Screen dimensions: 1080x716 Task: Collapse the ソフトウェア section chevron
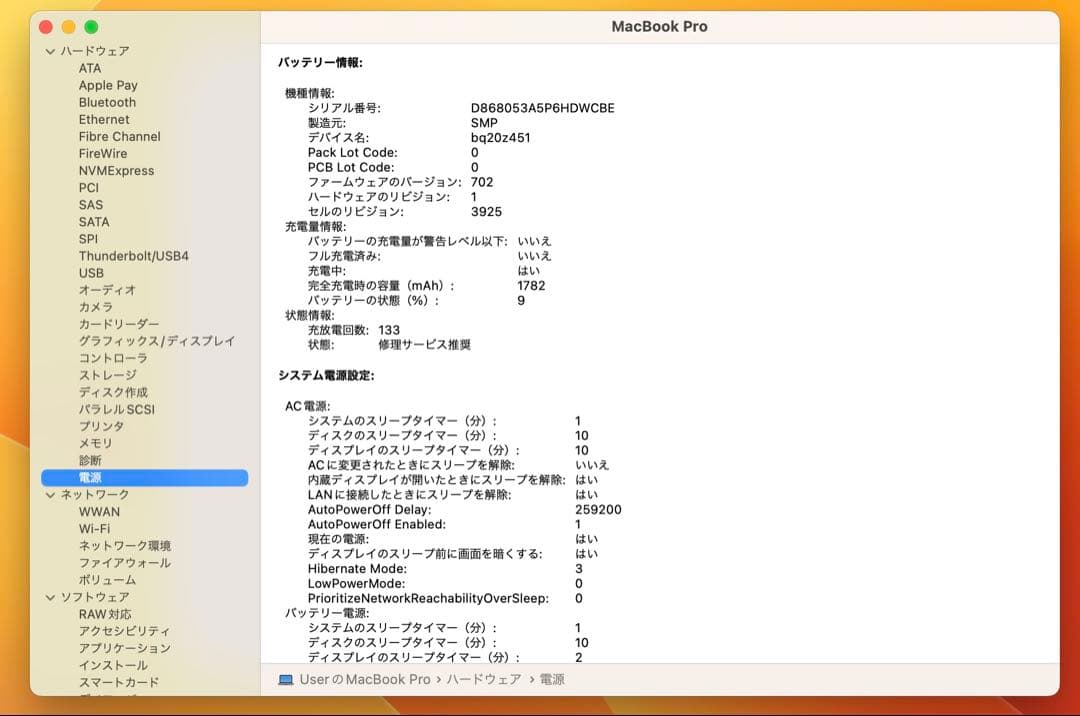(x=50, y=598)
